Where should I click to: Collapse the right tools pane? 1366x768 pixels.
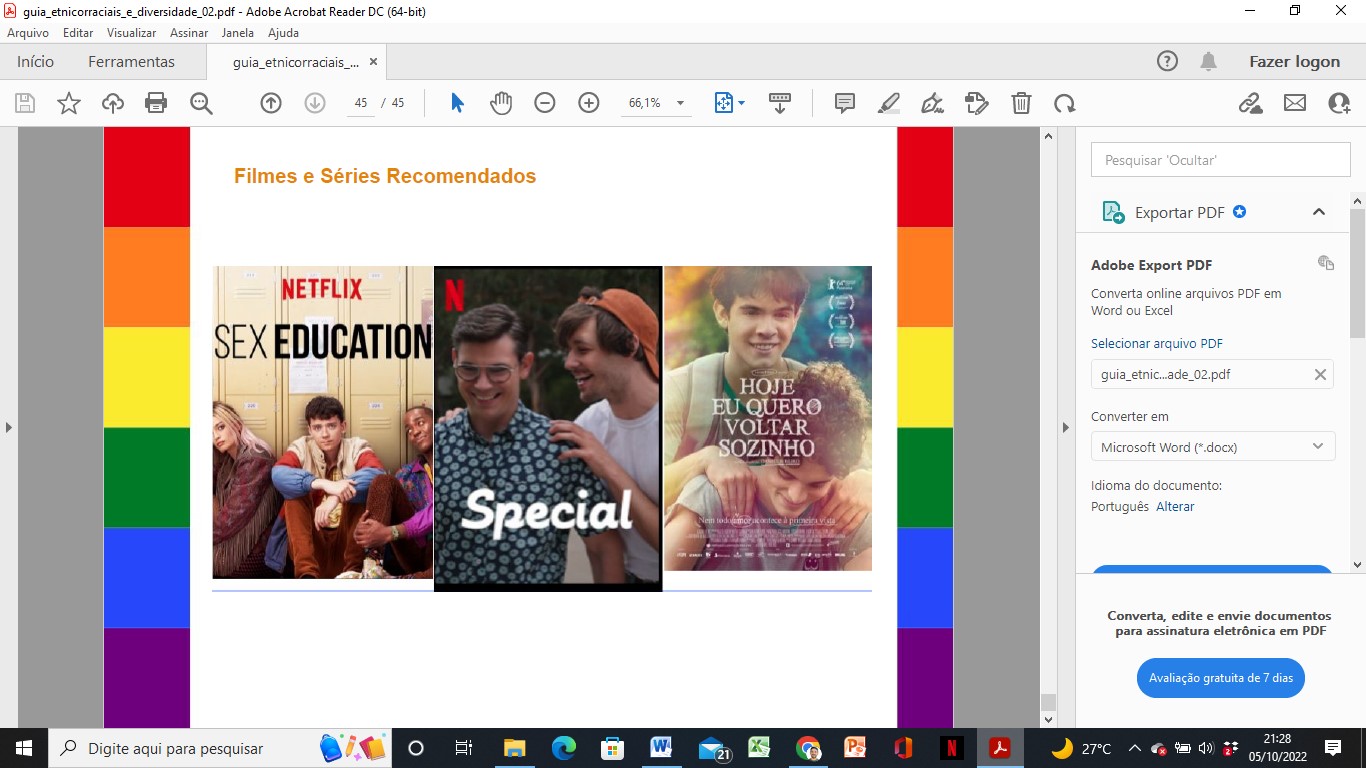point(1065,427)
